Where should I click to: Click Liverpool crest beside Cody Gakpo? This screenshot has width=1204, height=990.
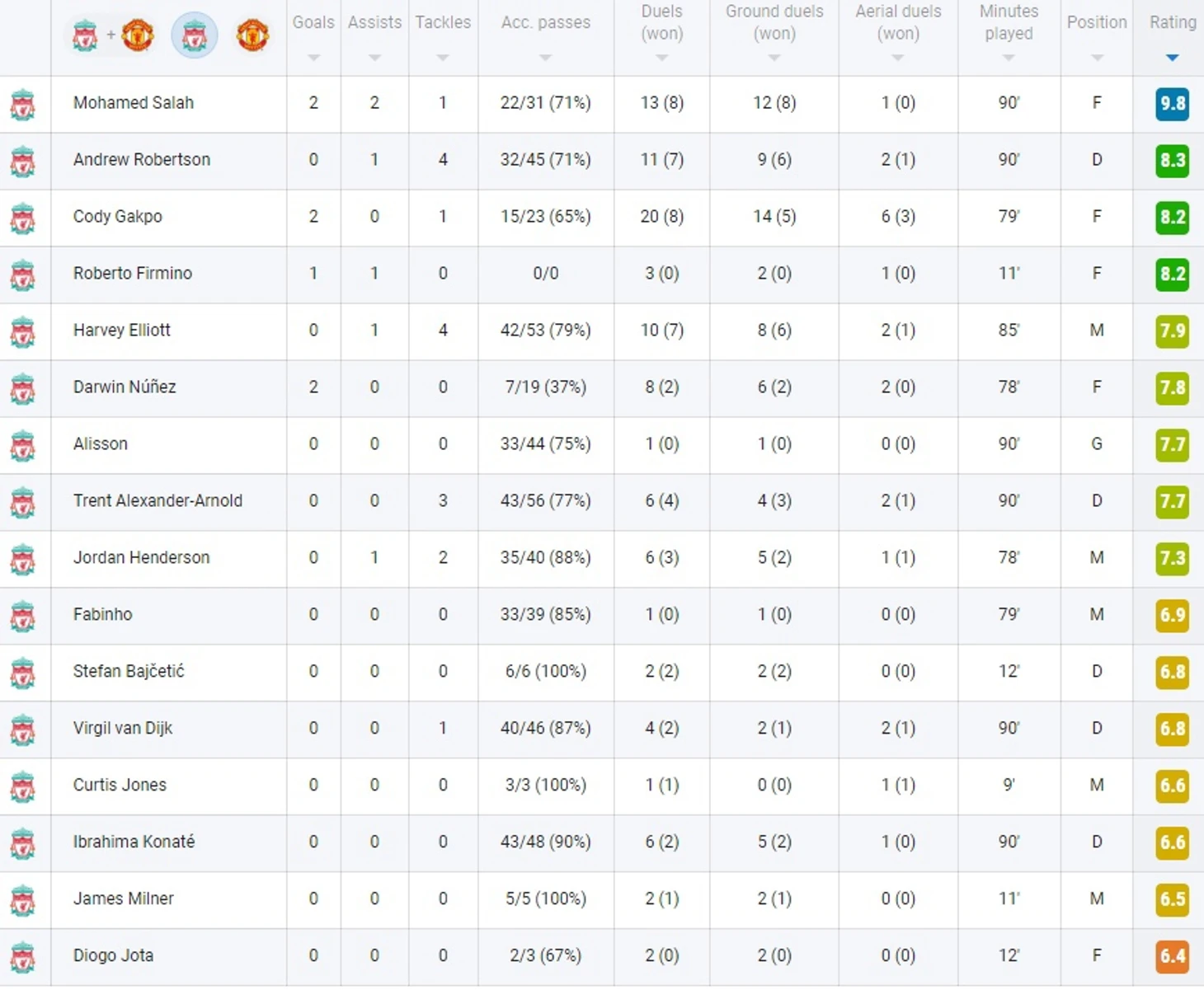tap(23, 218)
